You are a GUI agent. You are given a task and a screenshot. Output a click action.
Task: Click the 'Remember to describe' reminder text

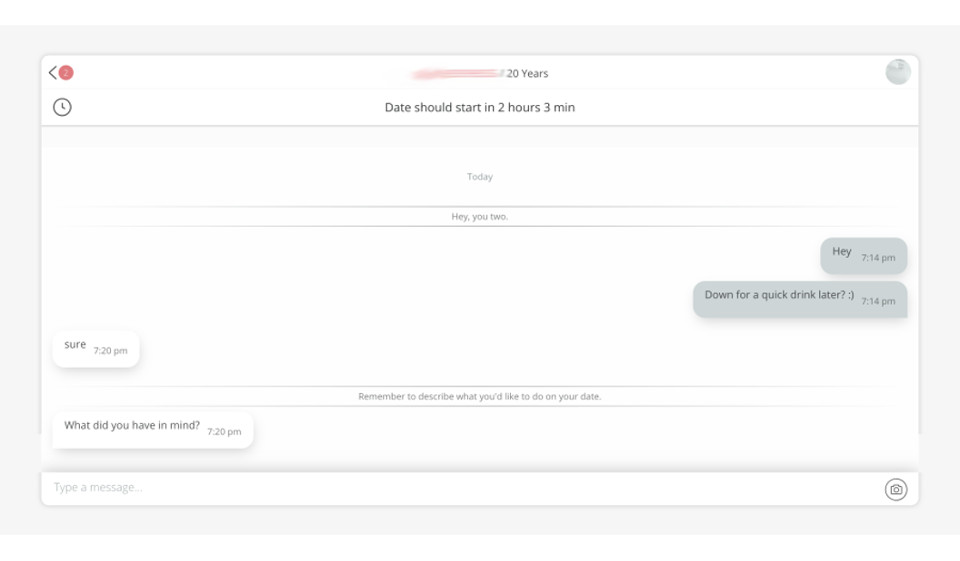(x=480, y=397)
